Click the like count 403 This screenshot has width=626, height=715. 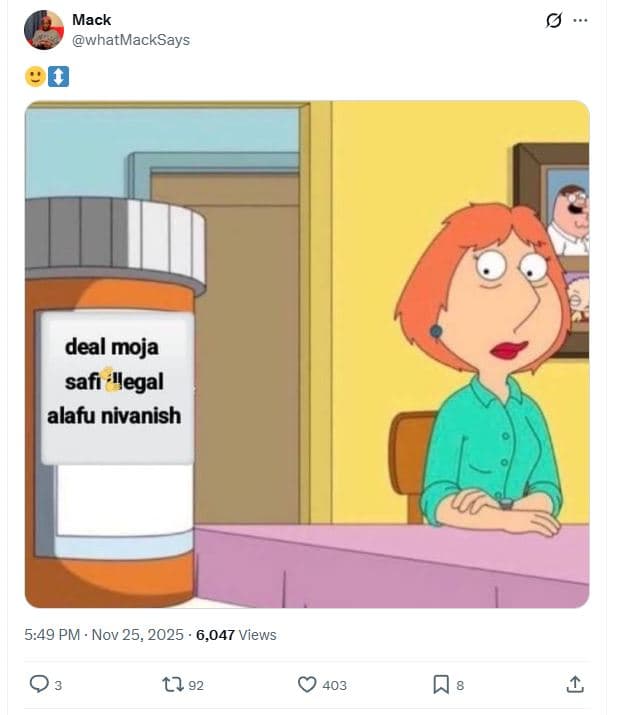click(335, 685)
